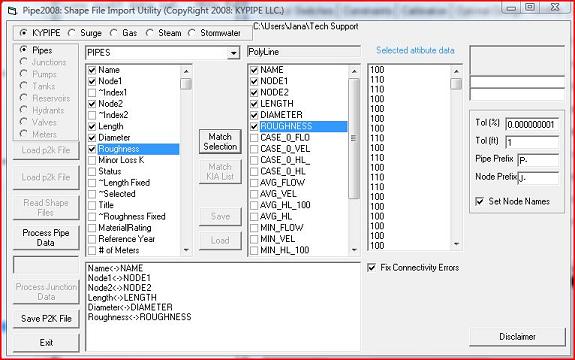Select the Stormwater radio option
The width and height of the screenshot is (575, 360).
pyautogui.click(x=191, y=33)
